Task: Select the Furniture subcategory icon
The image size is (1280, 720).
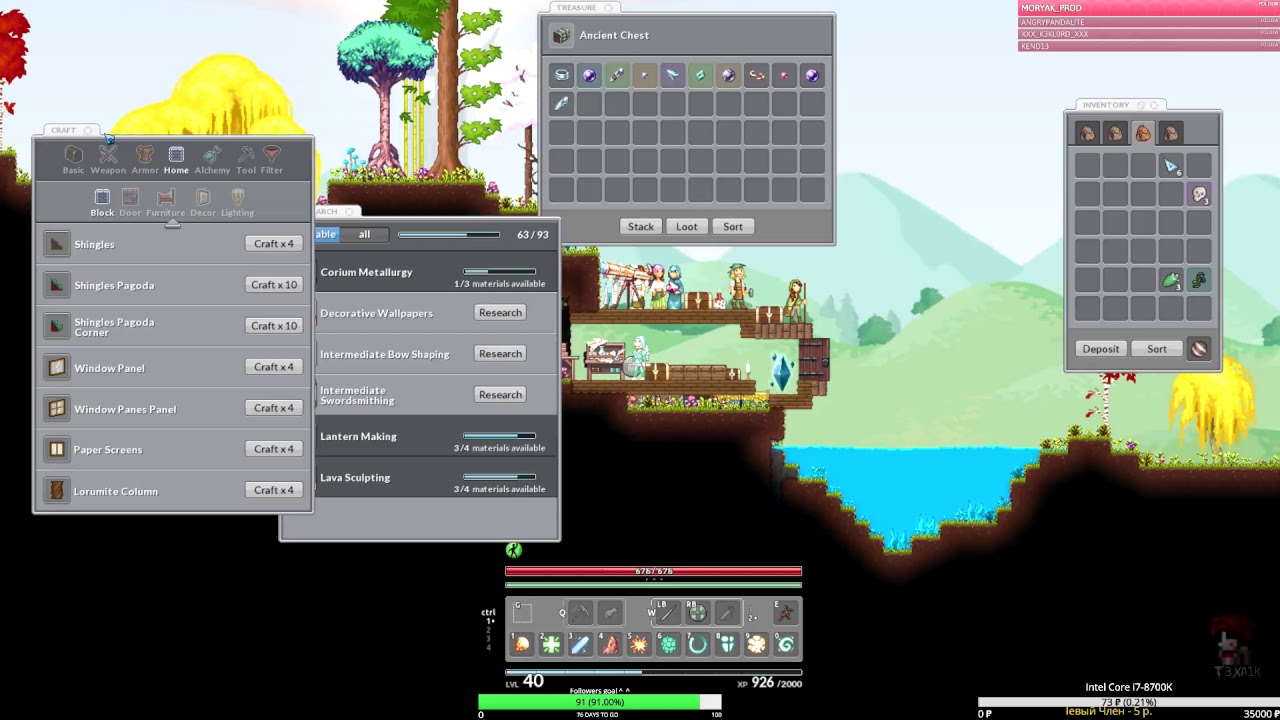Action: tap(166, 201)
